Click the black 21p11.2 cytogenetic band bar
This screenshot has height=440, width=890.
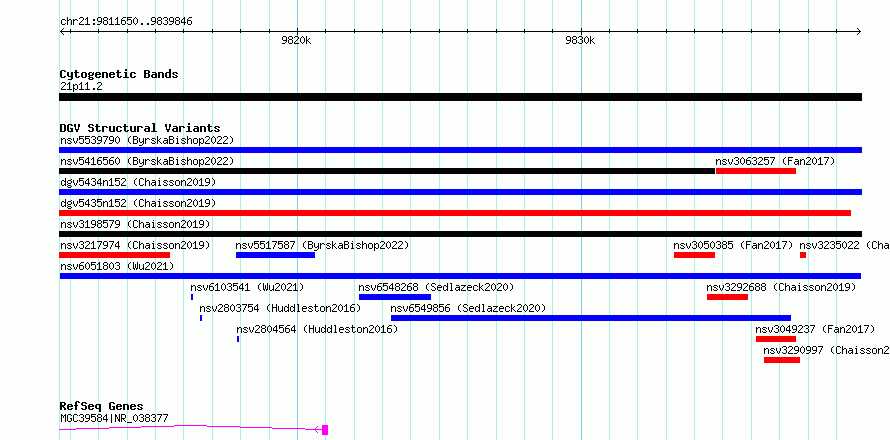click(x=460, y=97)
